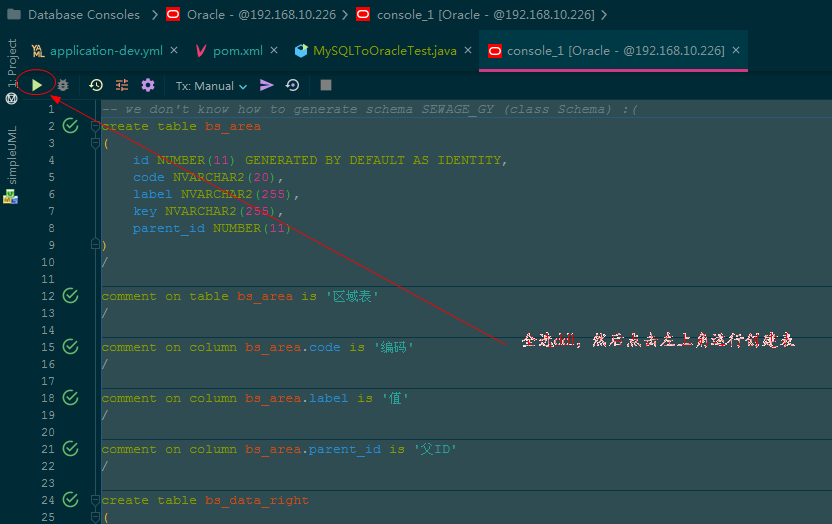Click the text GENERATED BY DEFAULT AS IDENTITY
The height and width of the screenshot is (524, 832).
373,160
